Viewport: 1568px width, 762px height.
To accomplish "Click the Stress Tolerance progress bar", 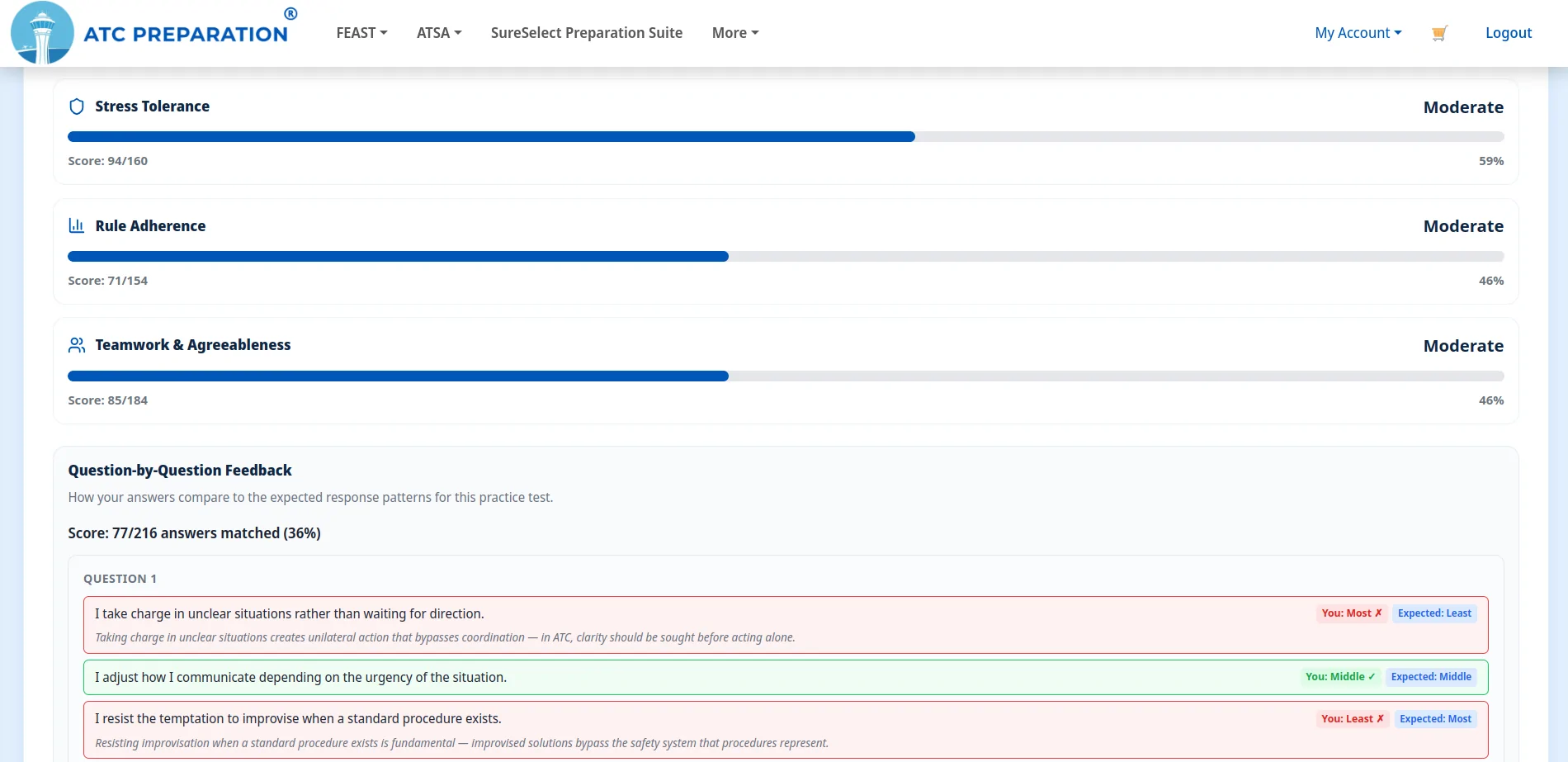I will click(786, 137).
